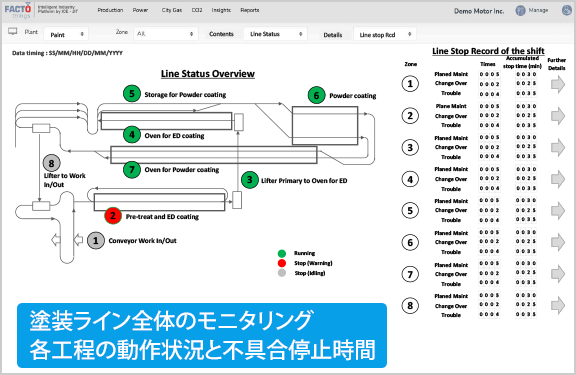
Task: Open further details arrow for zone 6
Action: point(558,242)
